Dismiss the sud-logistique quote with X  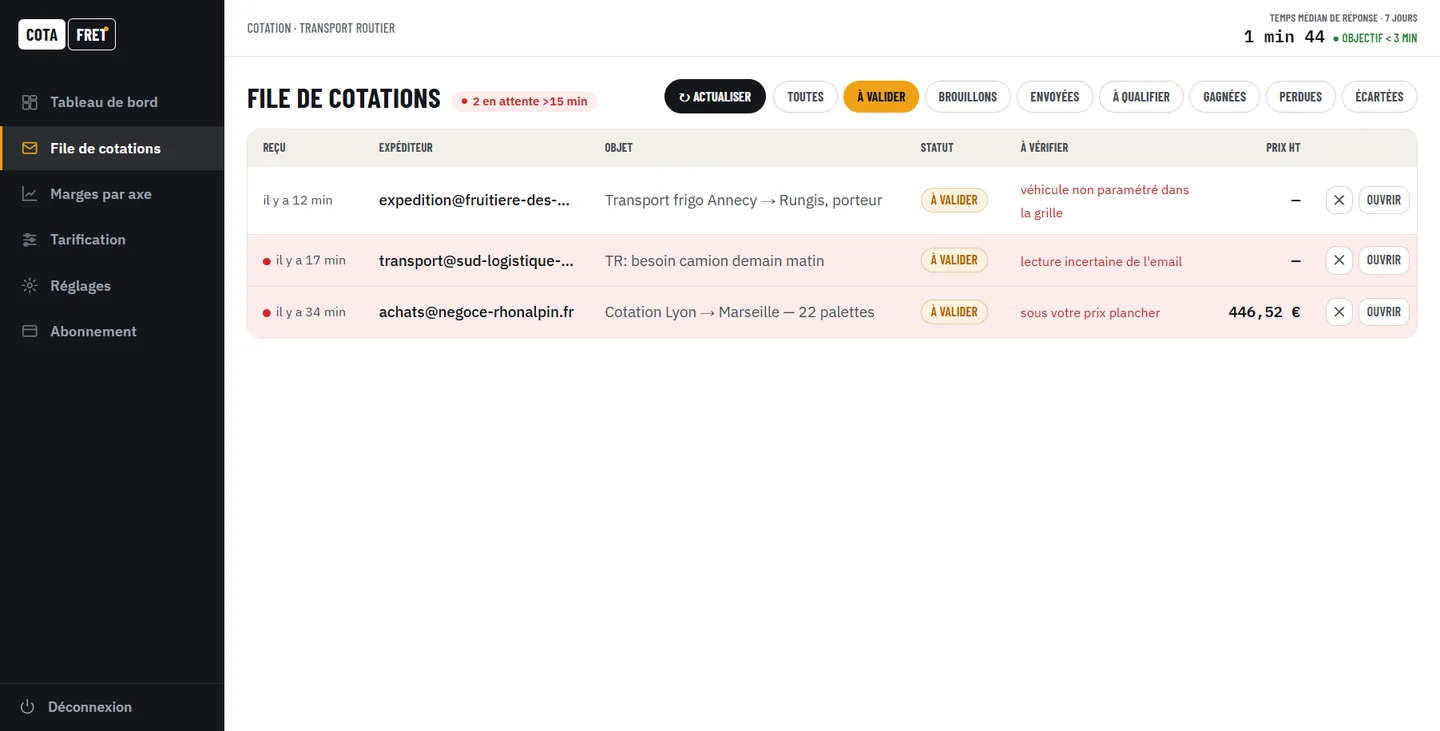(x=1339, y=260)
